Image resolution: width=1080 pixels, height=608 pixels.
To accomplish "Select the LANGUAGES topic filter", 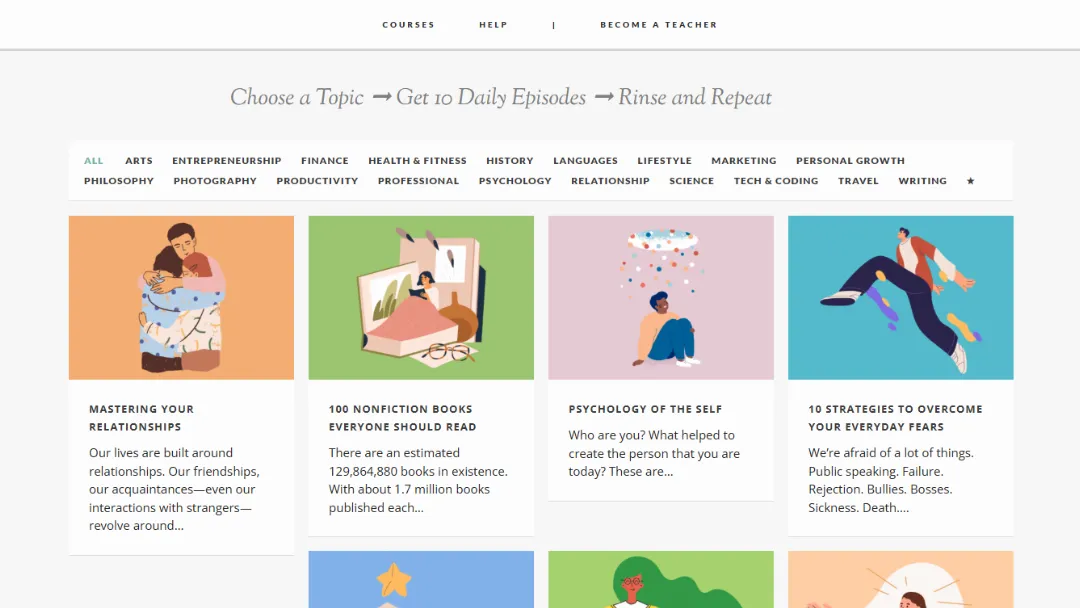I will 585,160.
